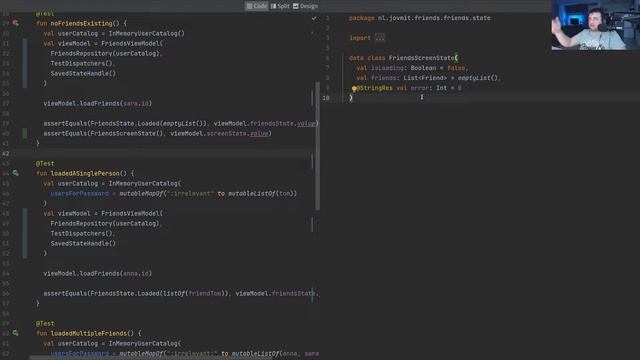Click FriendsRepository(userCatalog) in noFriendsExisting test
This screenshot has width=640, height=360.
[x=105, y=53]
